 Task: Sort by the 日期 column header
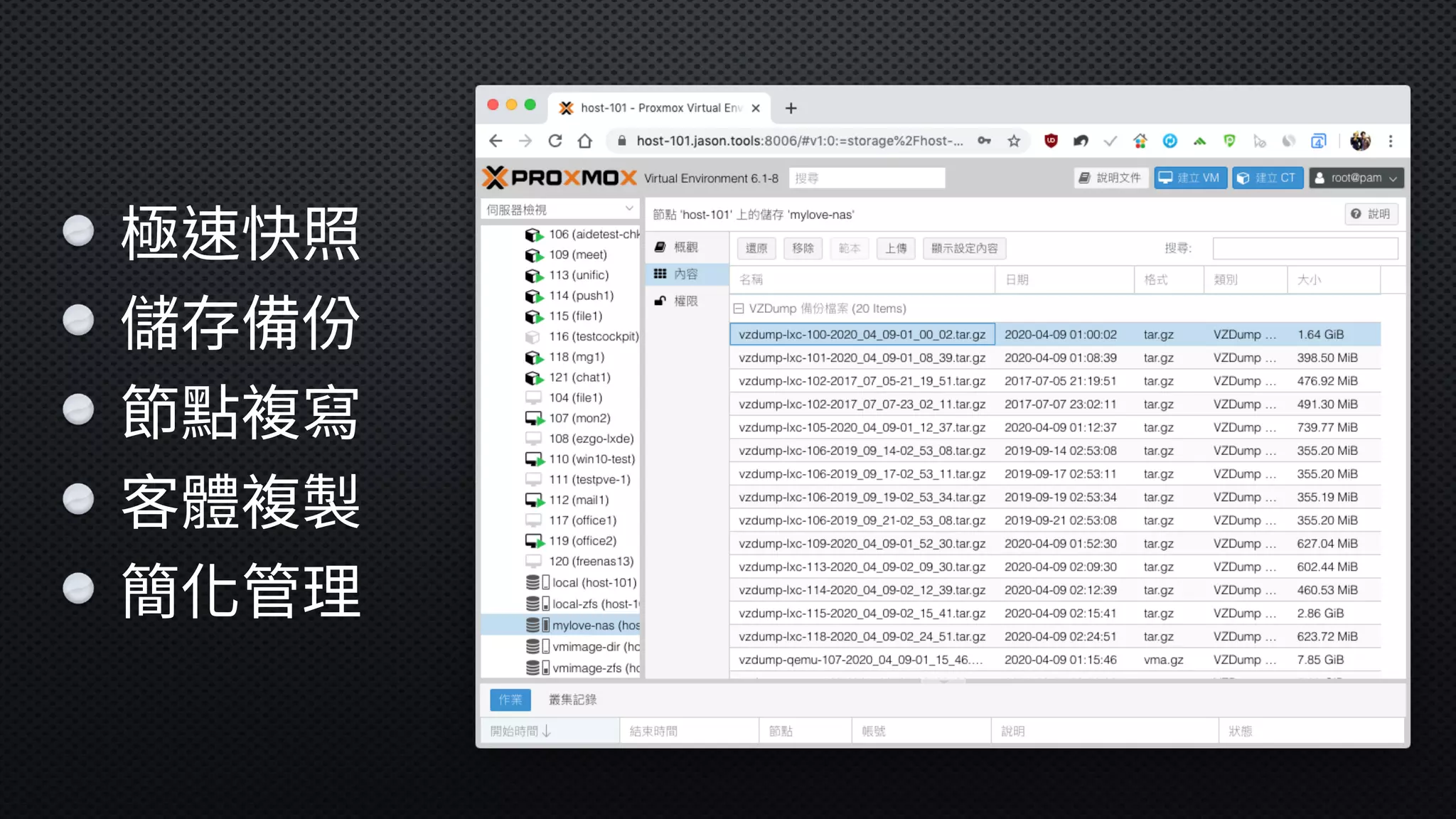pyautogui.click(x=1064, y=279)
